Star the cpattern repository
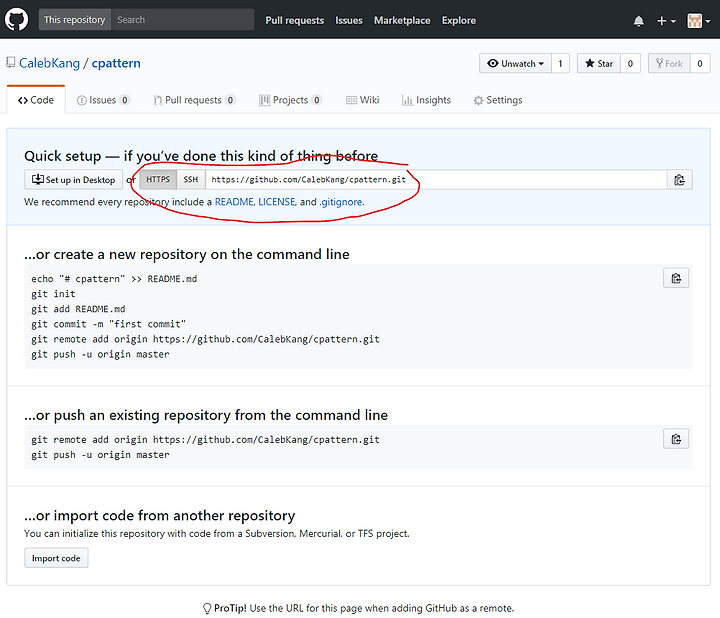Screen dimensions: 720x618 tap(599, 63)
